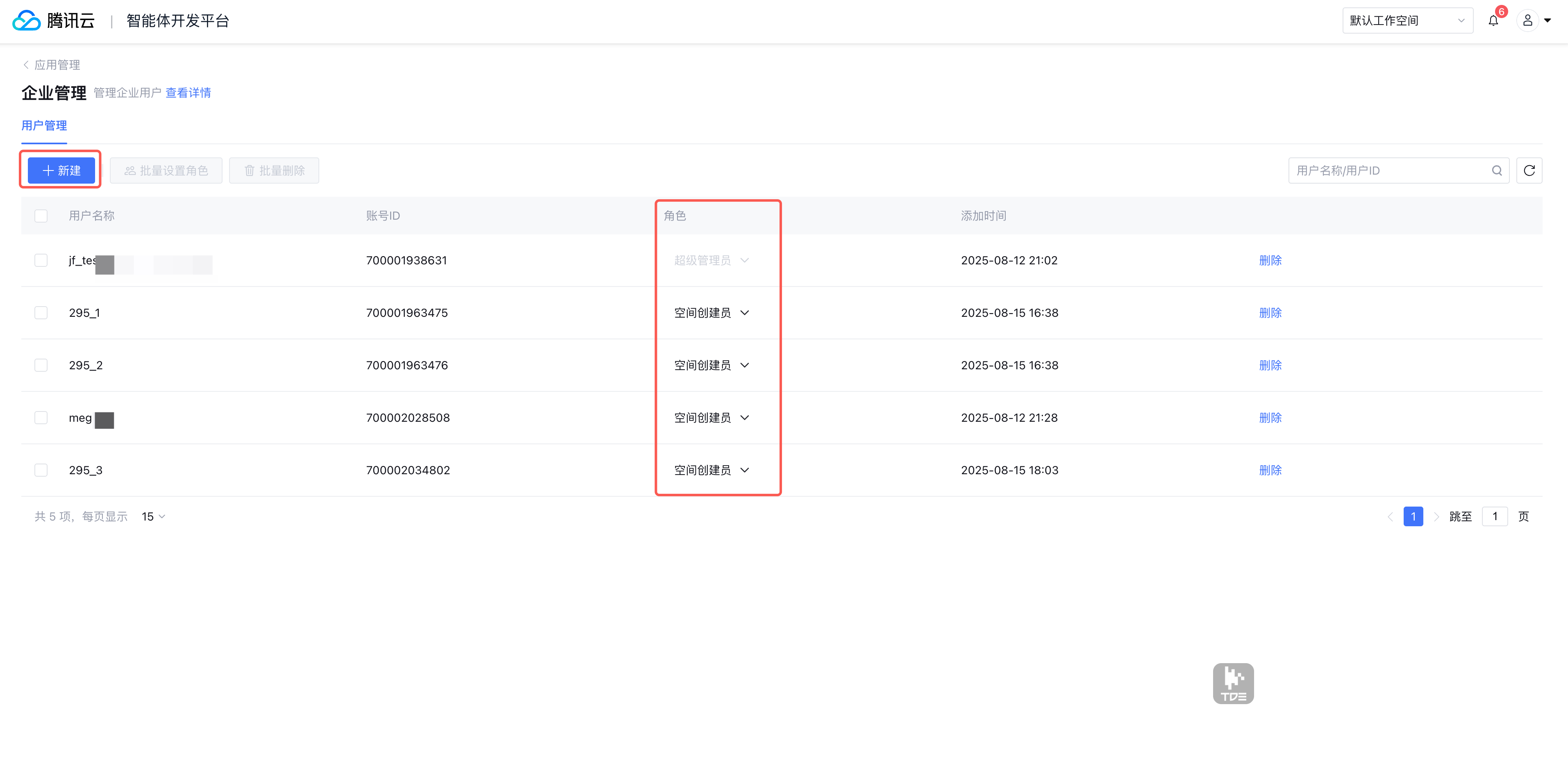Click the jump-to page number field
Viewport: 1568px width, 782px height.
click(1494, 517)
